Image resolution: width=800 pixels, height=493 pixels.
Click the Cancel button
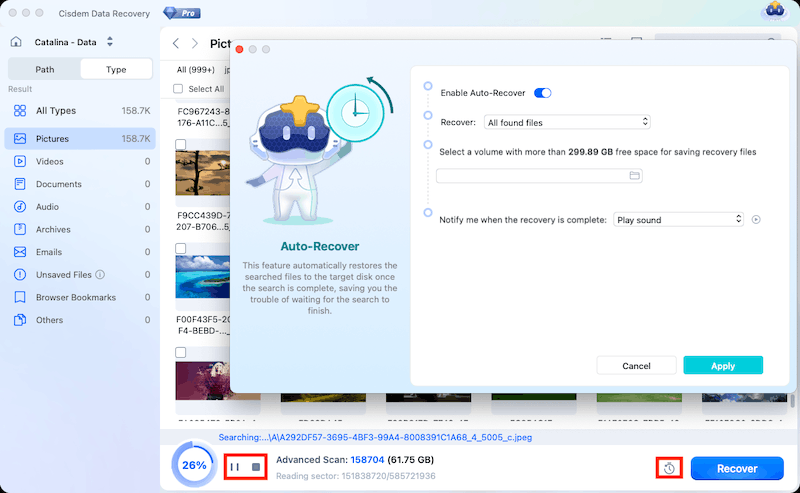click(636, 365)
